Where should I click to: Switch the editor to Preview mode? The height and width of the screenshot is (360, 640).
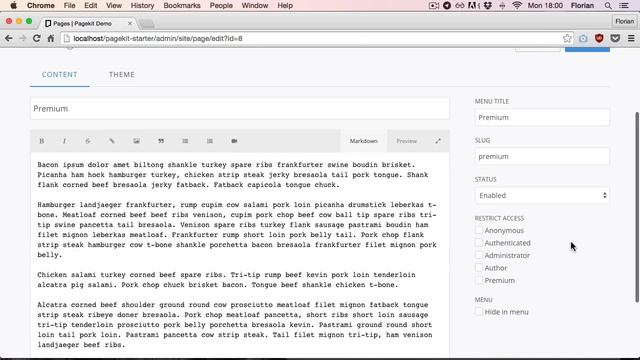coord(407,141)
